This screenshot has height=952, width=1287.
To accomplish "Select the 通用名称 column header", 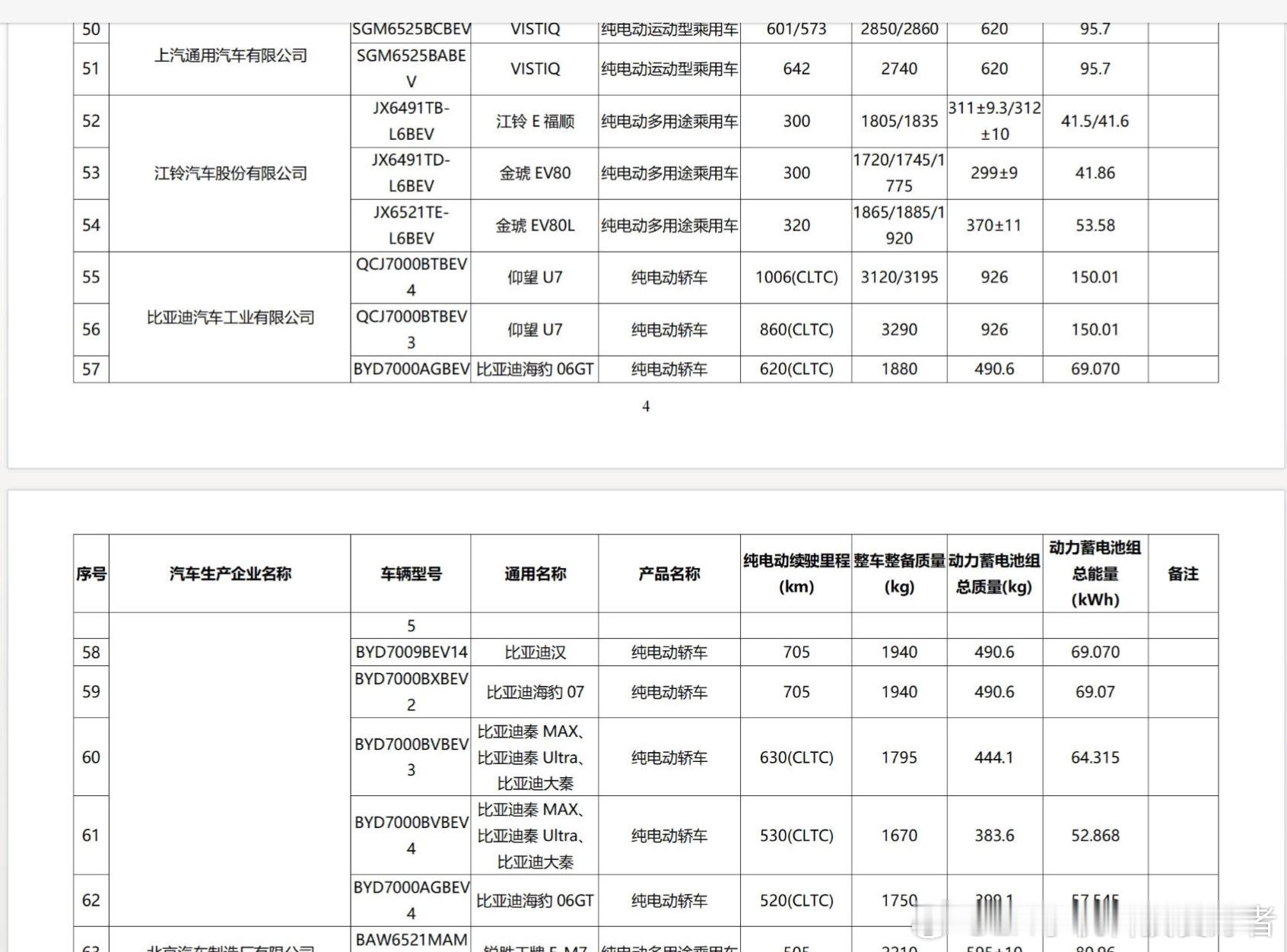I will coord(535,574).
